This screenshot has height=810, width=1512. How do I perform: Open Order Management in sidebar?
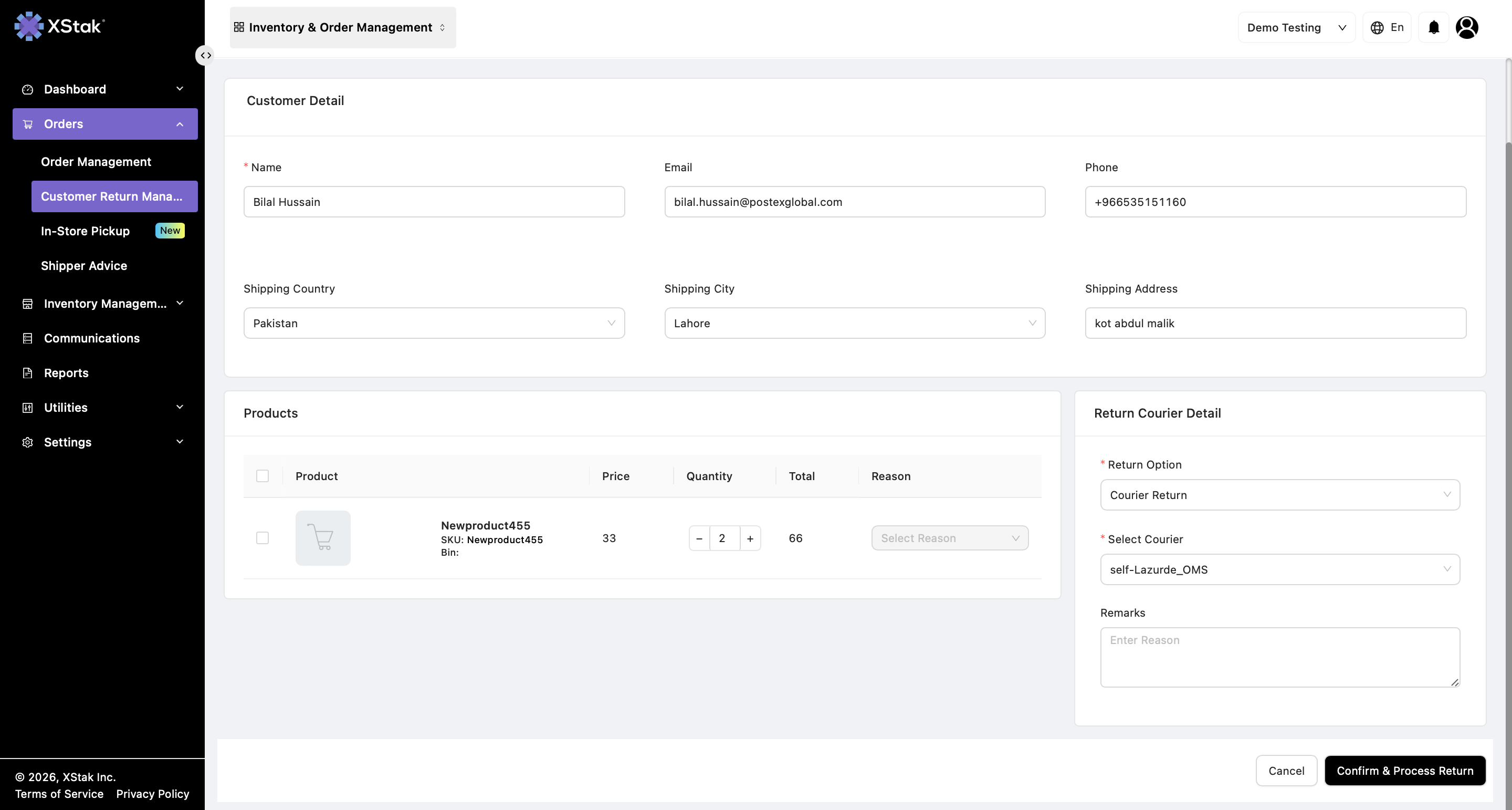pos(96,162)
